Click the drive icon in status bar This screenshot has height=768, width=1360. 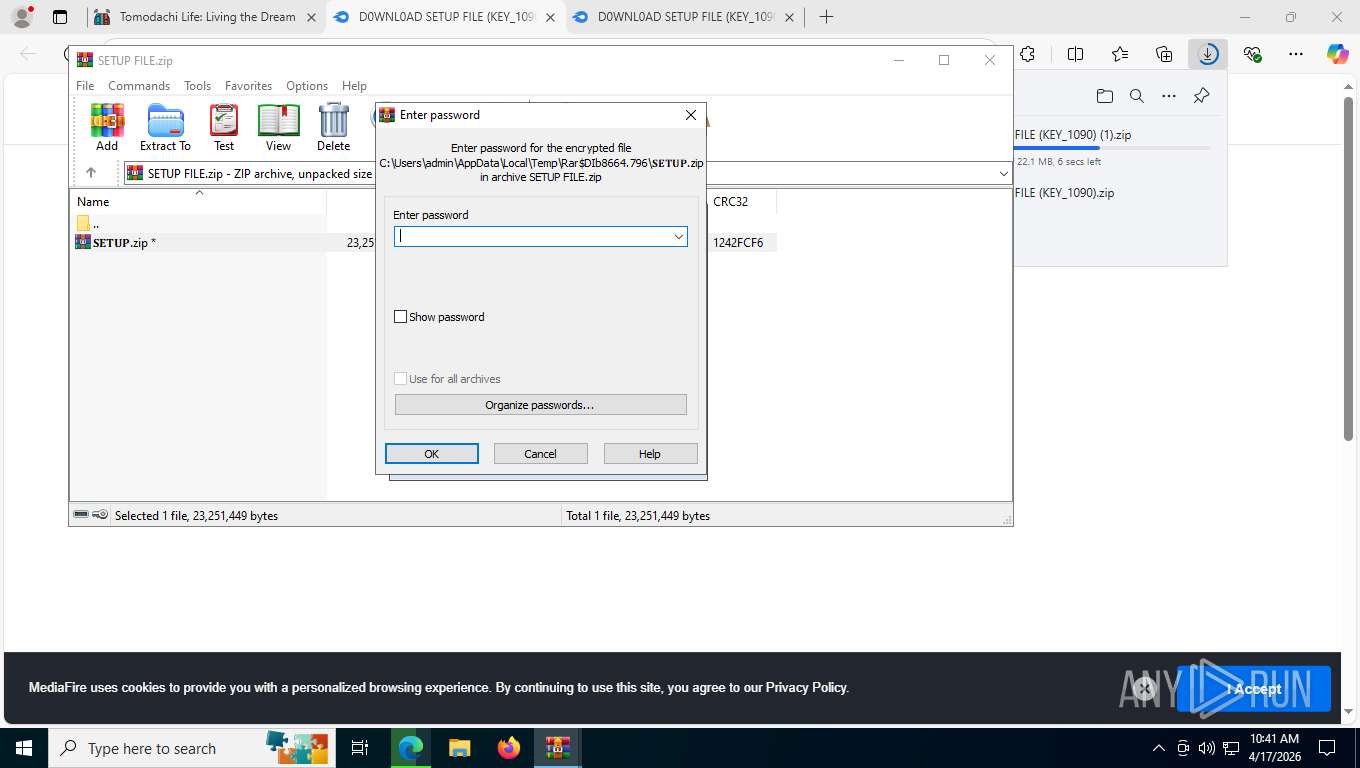coord(81,515)
